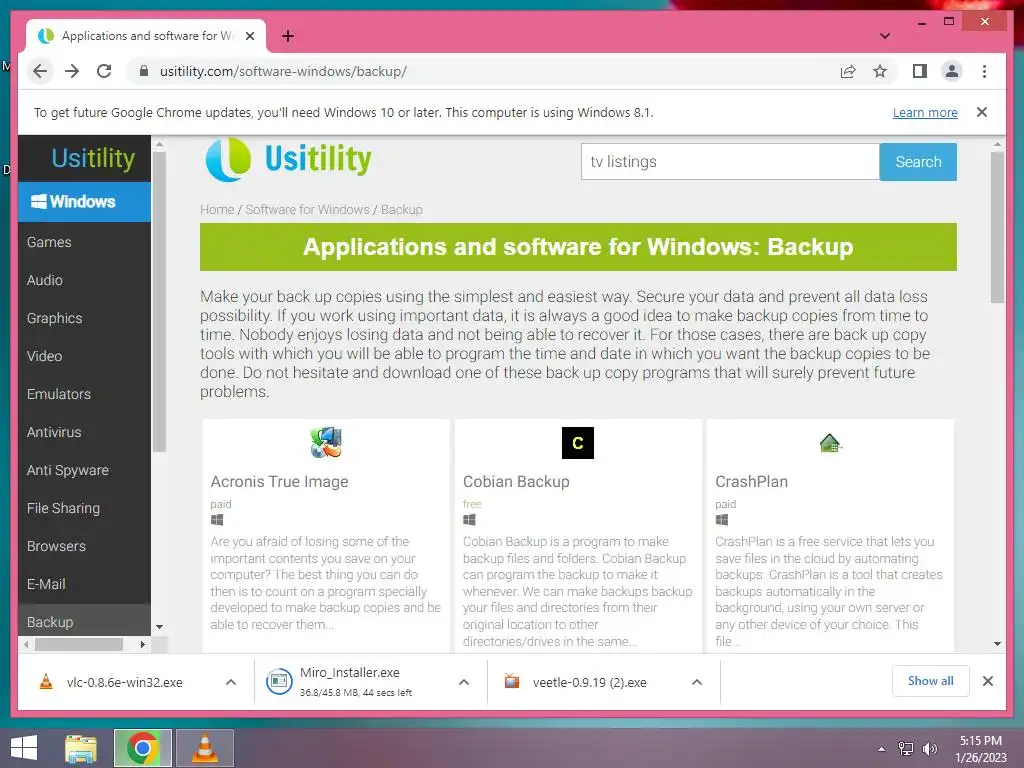The width and height of the screenshot is (1024, 768).
Task: Follow Software for Windows breadcrumb
Action: coord(307,210)
